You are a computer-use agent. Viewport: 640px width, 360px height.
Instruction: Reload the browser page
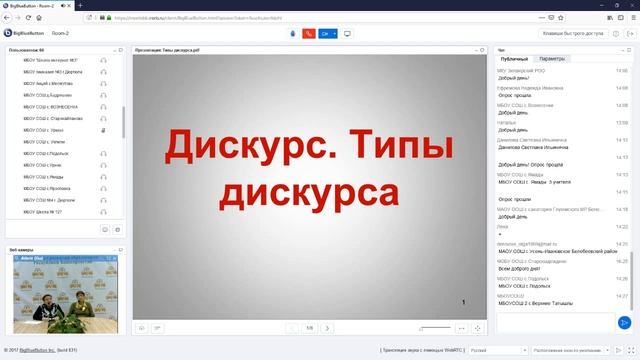[x=28, y=18]
